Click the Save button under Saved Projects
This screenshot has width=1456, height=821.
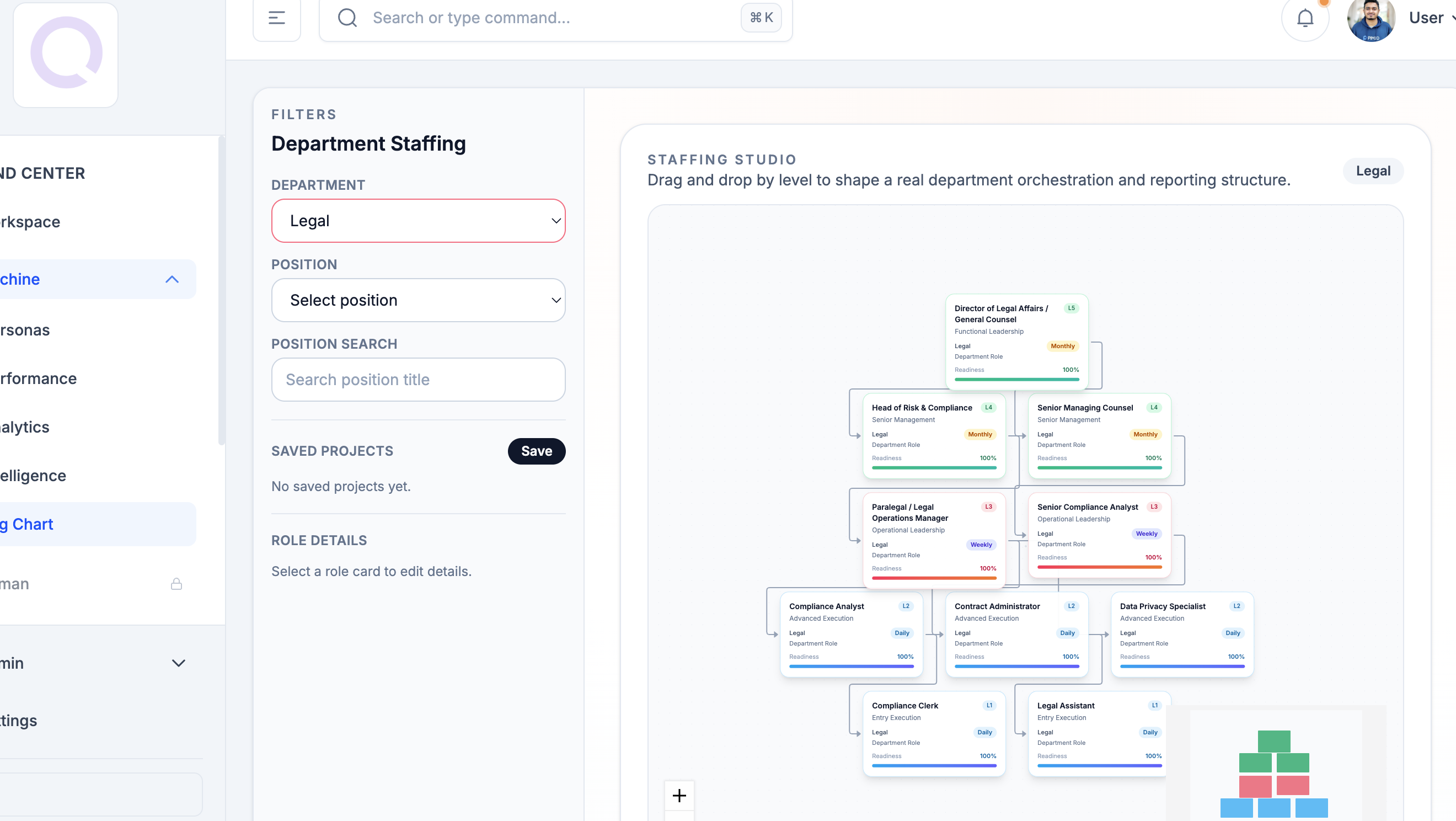tap(537, 451)
